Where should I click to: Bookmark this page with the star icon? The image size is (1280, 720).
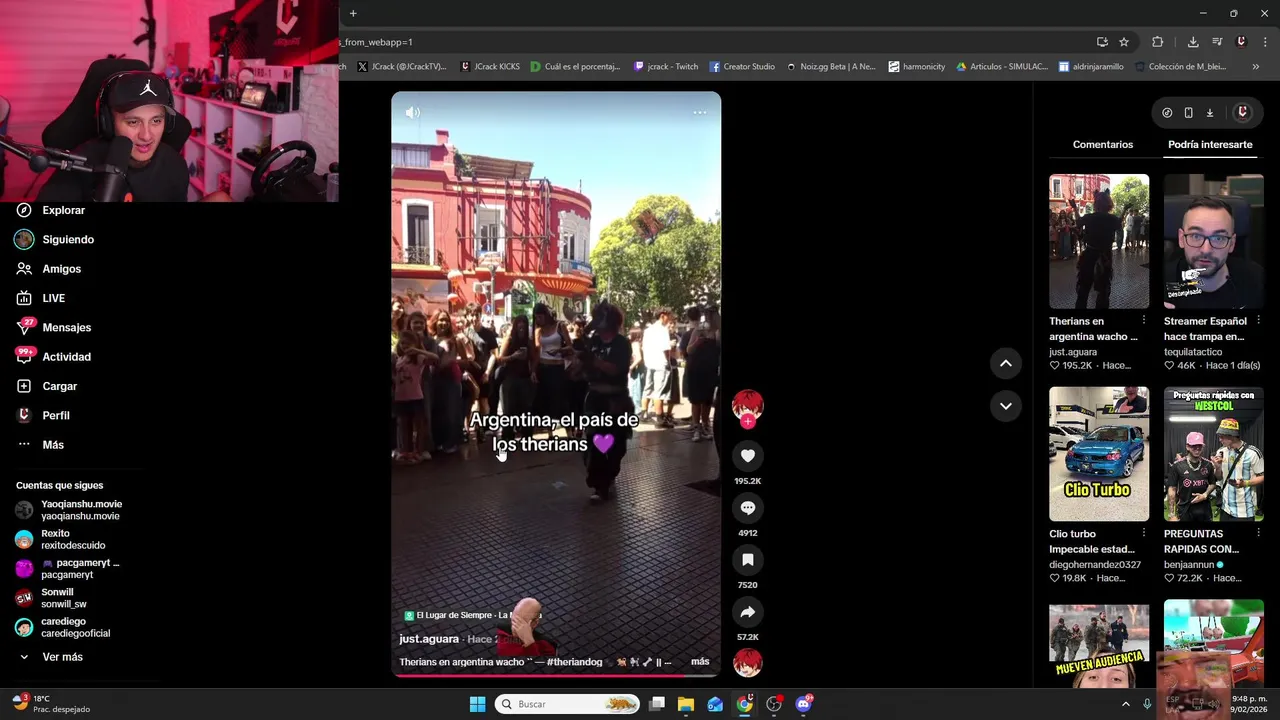click(x=1124, y=42)
